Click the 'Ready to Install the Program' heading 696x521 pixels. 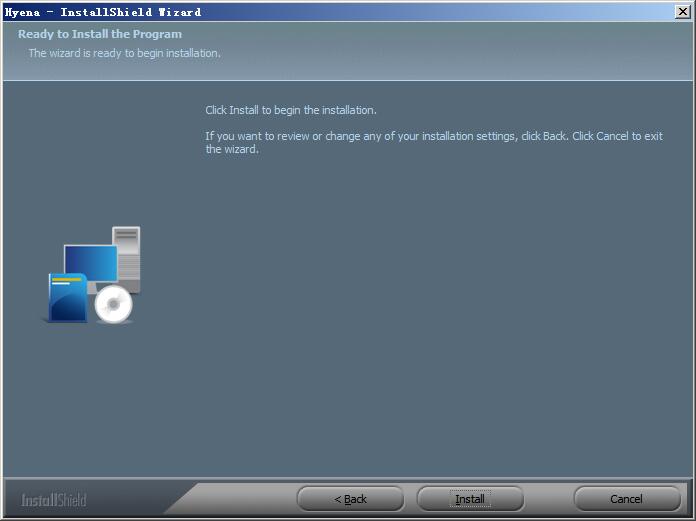point(100,34)
